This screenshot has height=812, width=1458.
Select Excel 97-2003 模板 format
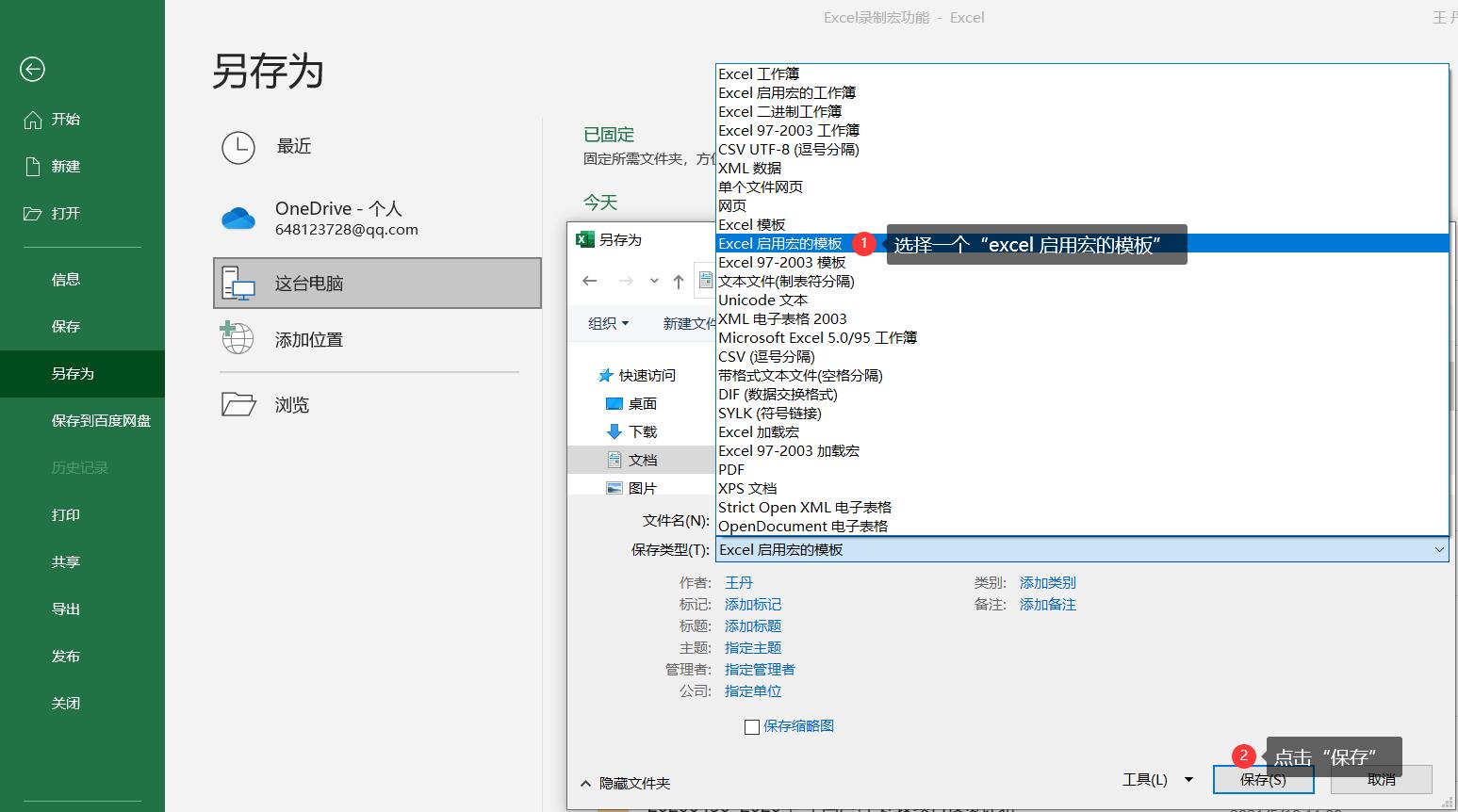point(1082,262)
